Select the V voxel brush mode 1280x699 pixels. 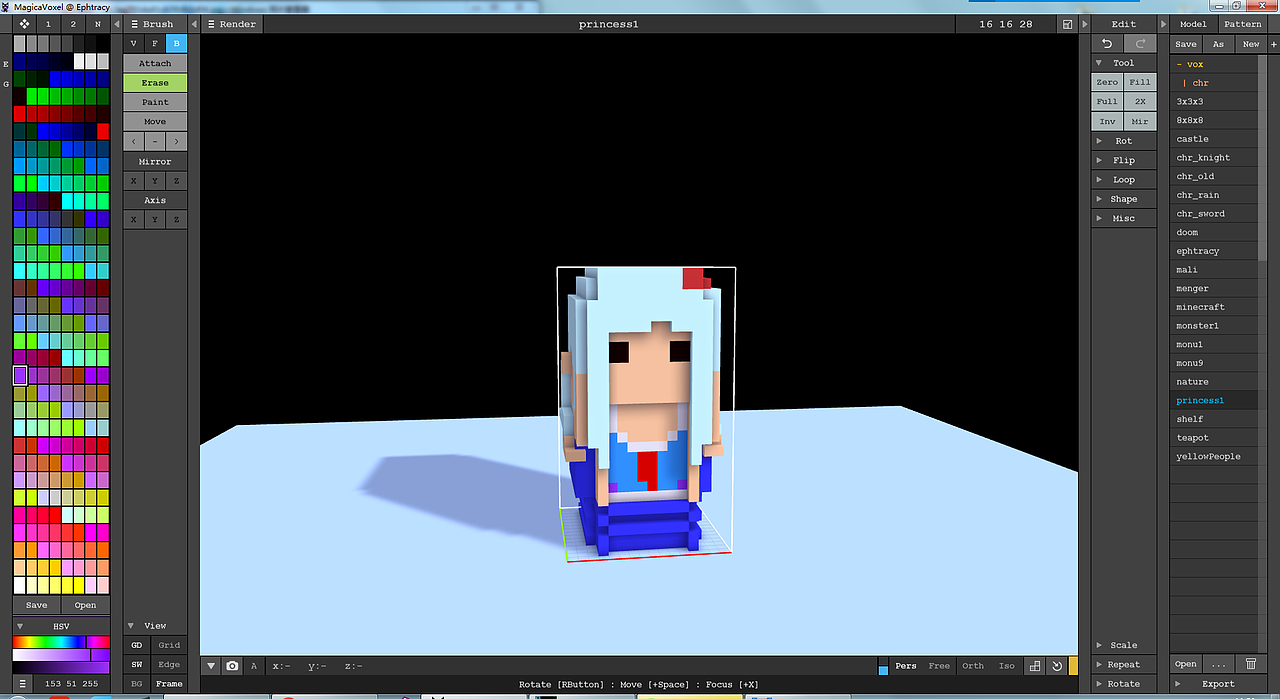pyautogui.click(x=133, y=43)
